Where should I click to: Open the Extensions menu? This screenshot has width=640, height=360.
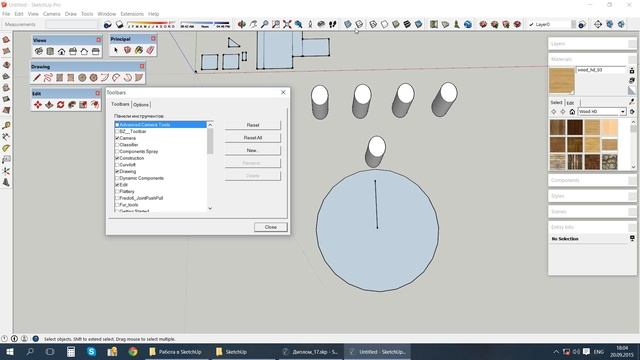pos(132,14)
